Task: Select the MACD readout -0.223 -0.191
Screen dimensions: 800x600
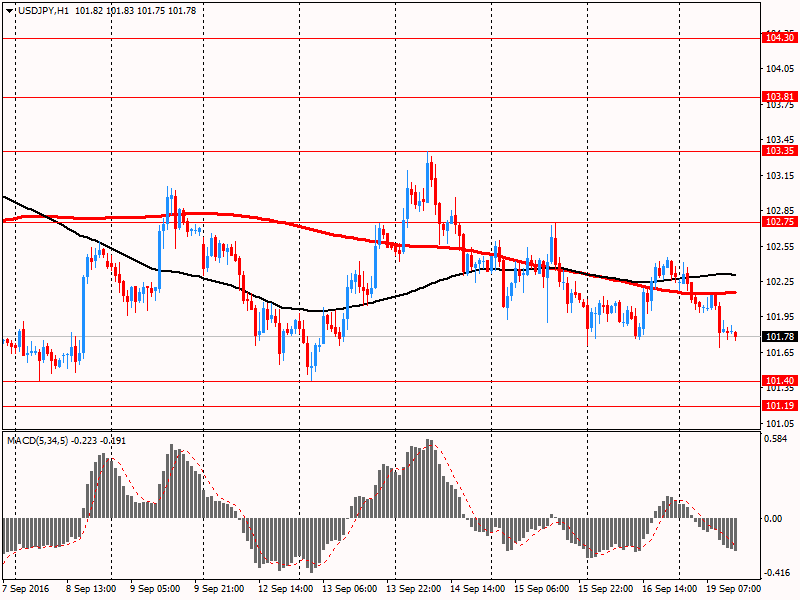Action: [x=98, y=440]
